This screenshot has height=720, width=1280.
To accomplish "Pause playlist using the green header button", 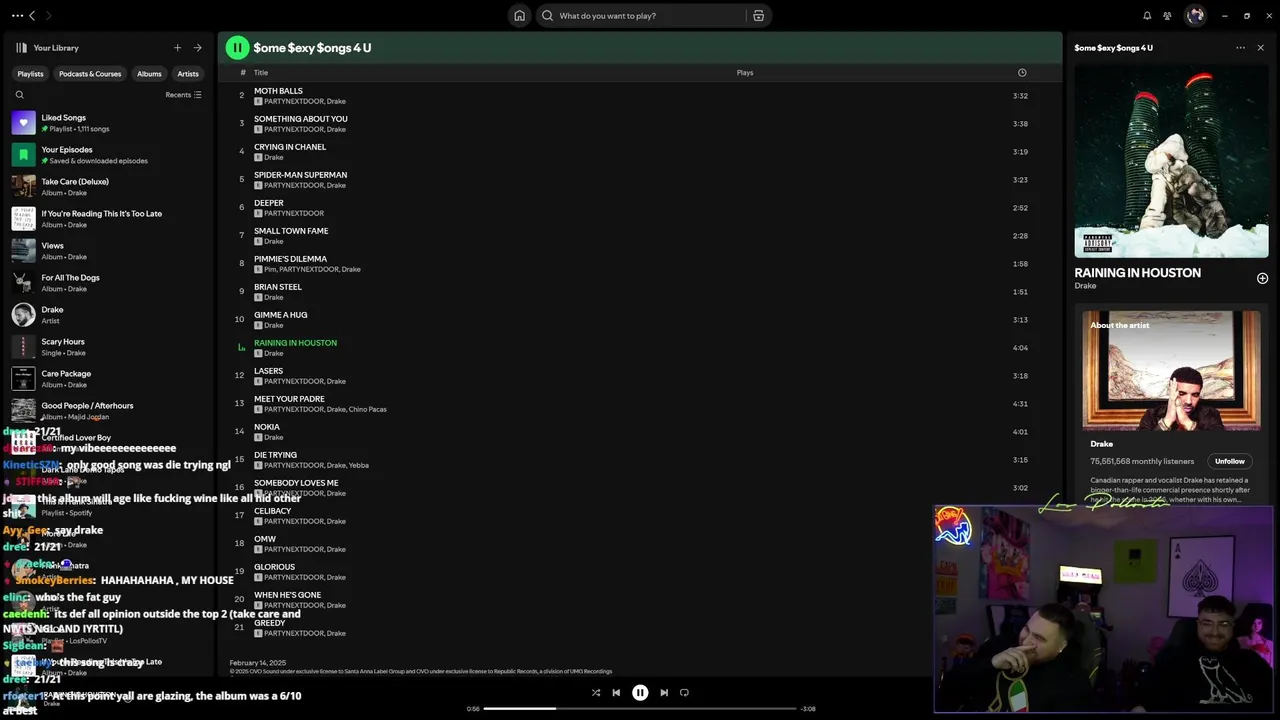I will coord(237,47).
